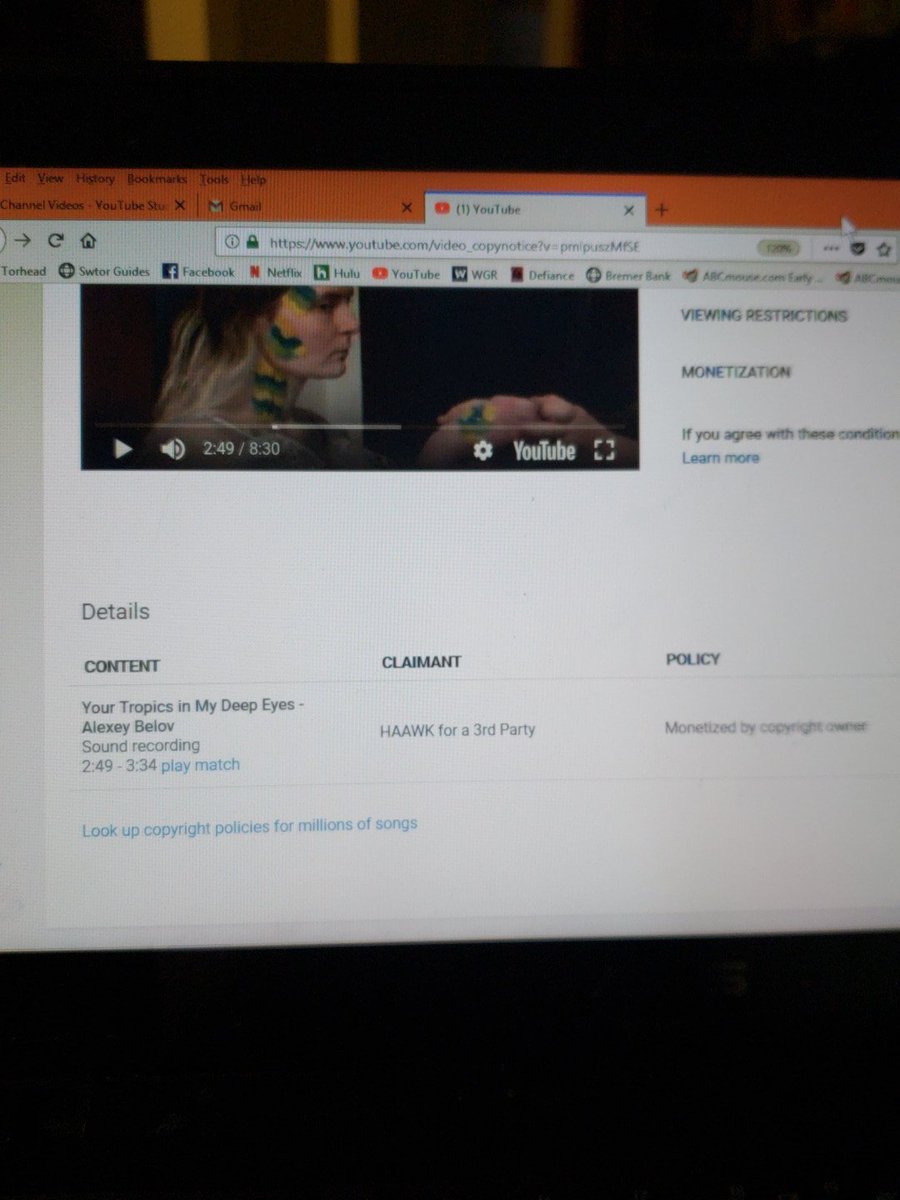Reload the current page

(56, 241)
